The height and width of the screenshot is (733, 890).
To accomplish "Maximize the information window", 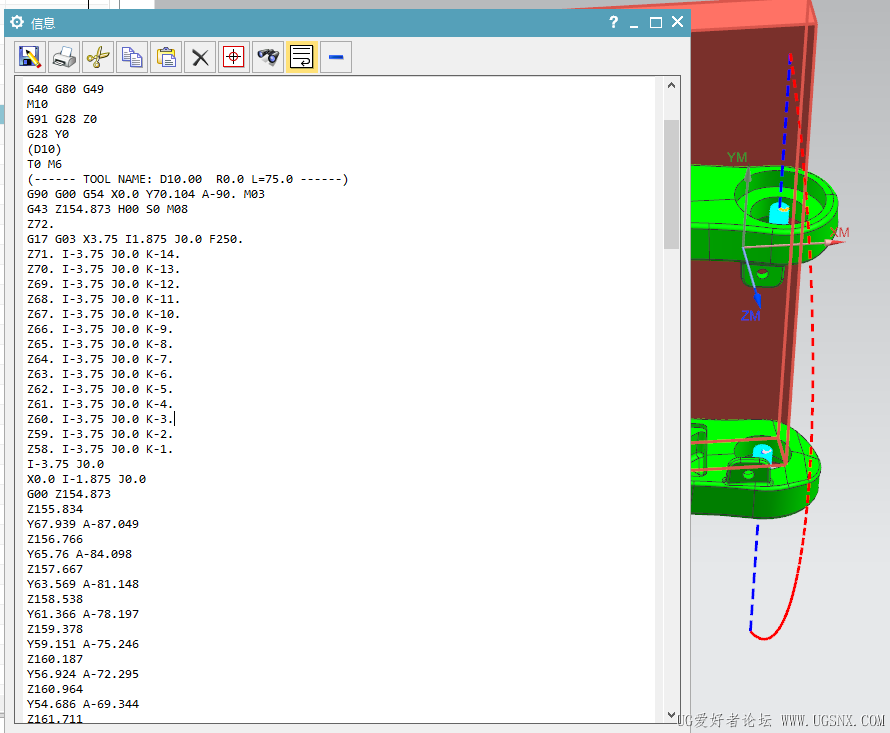I will click(x=656, y=22).
